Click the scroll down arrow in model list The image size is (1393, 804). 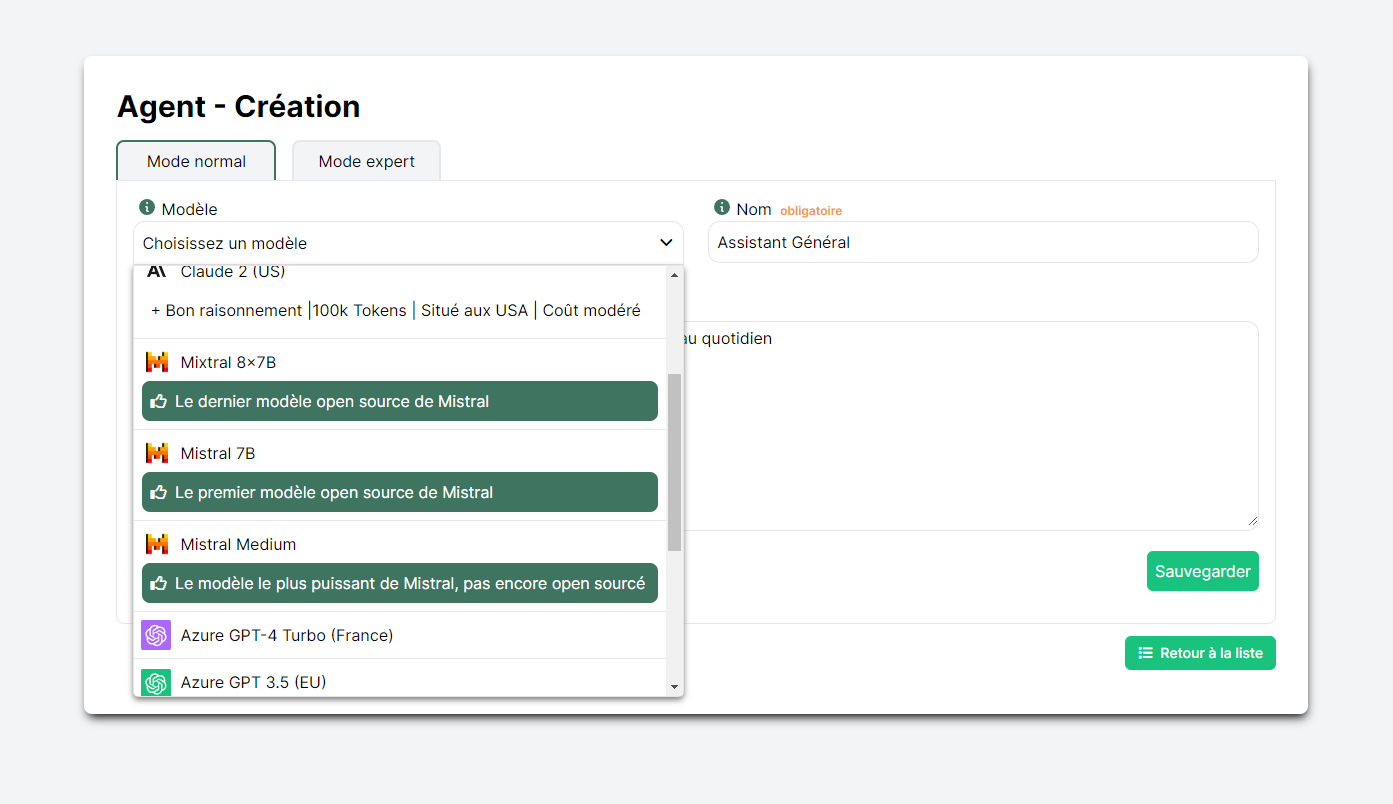(674, 687)
